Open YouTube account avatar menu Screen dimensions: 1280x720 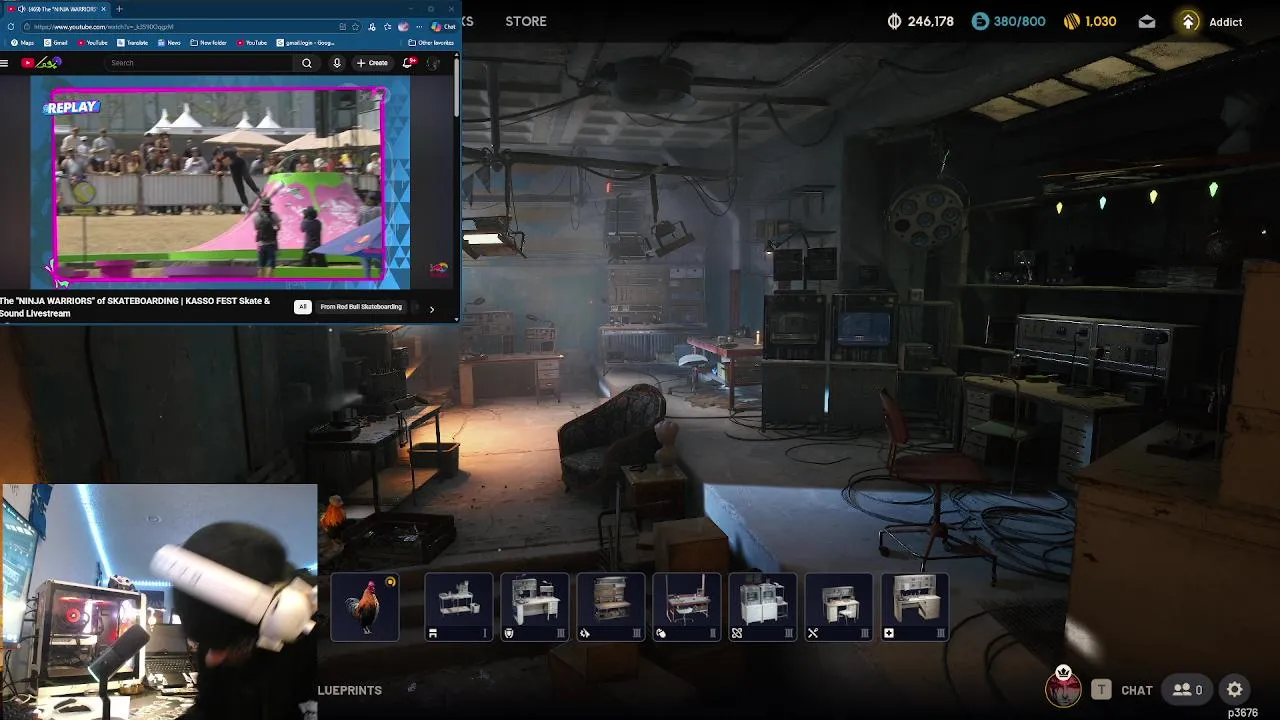click(433, 63)
